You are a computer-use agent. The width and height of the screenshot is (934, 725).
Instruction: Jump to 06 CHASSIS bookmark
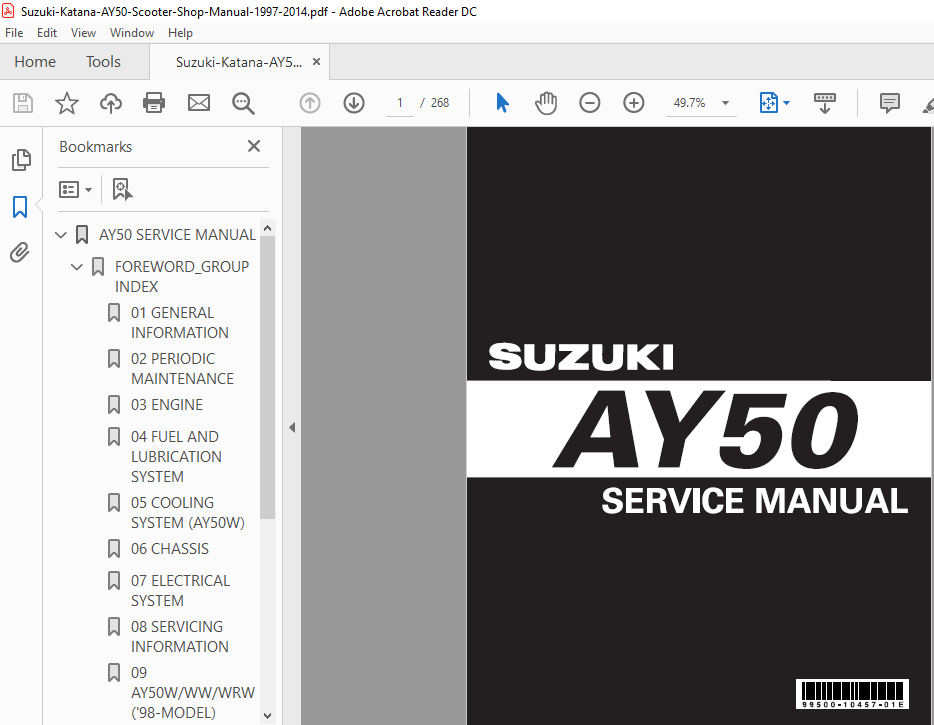click(170, 549)
